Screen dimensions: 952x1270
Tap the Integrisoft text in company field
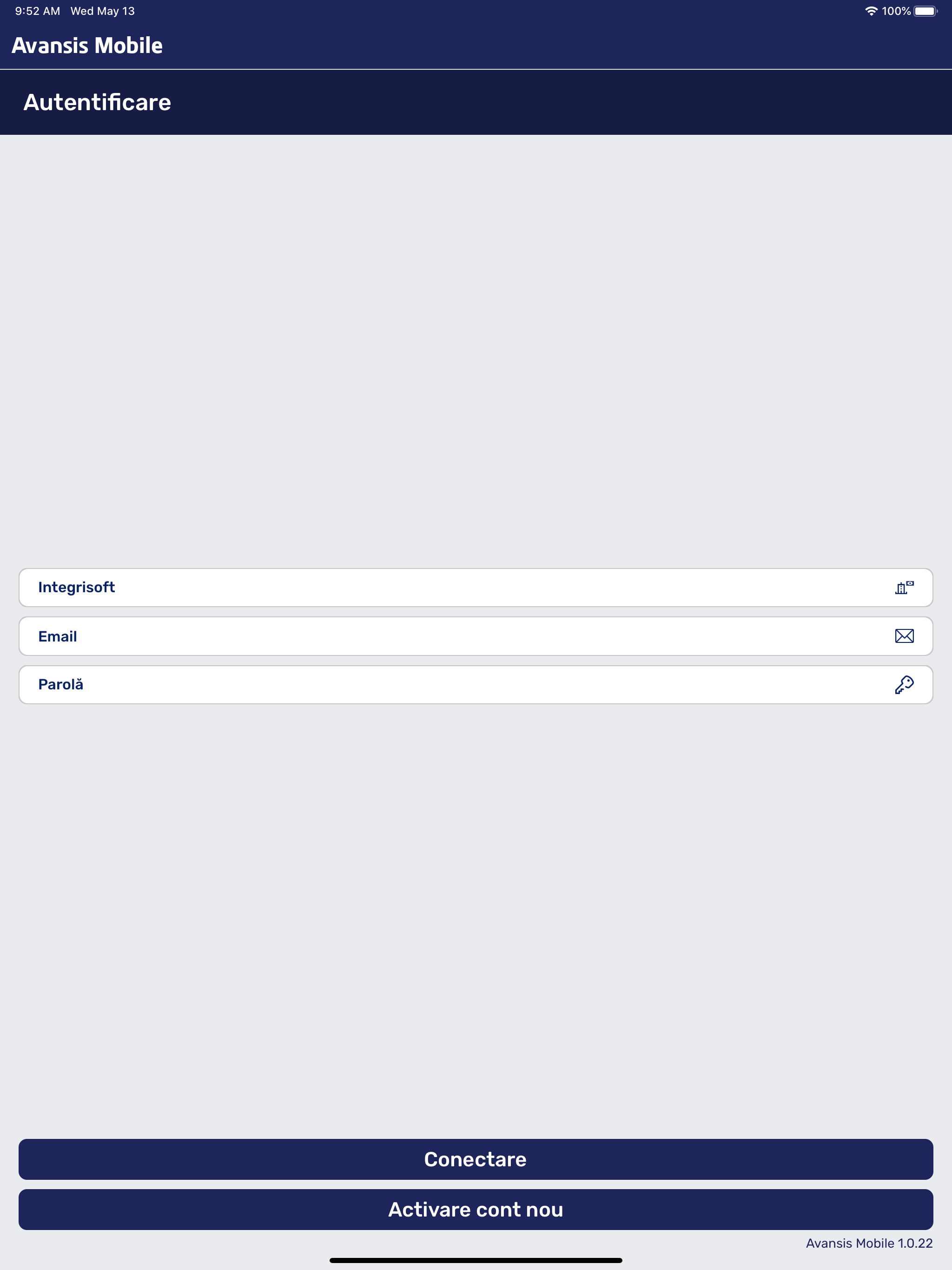76,587
